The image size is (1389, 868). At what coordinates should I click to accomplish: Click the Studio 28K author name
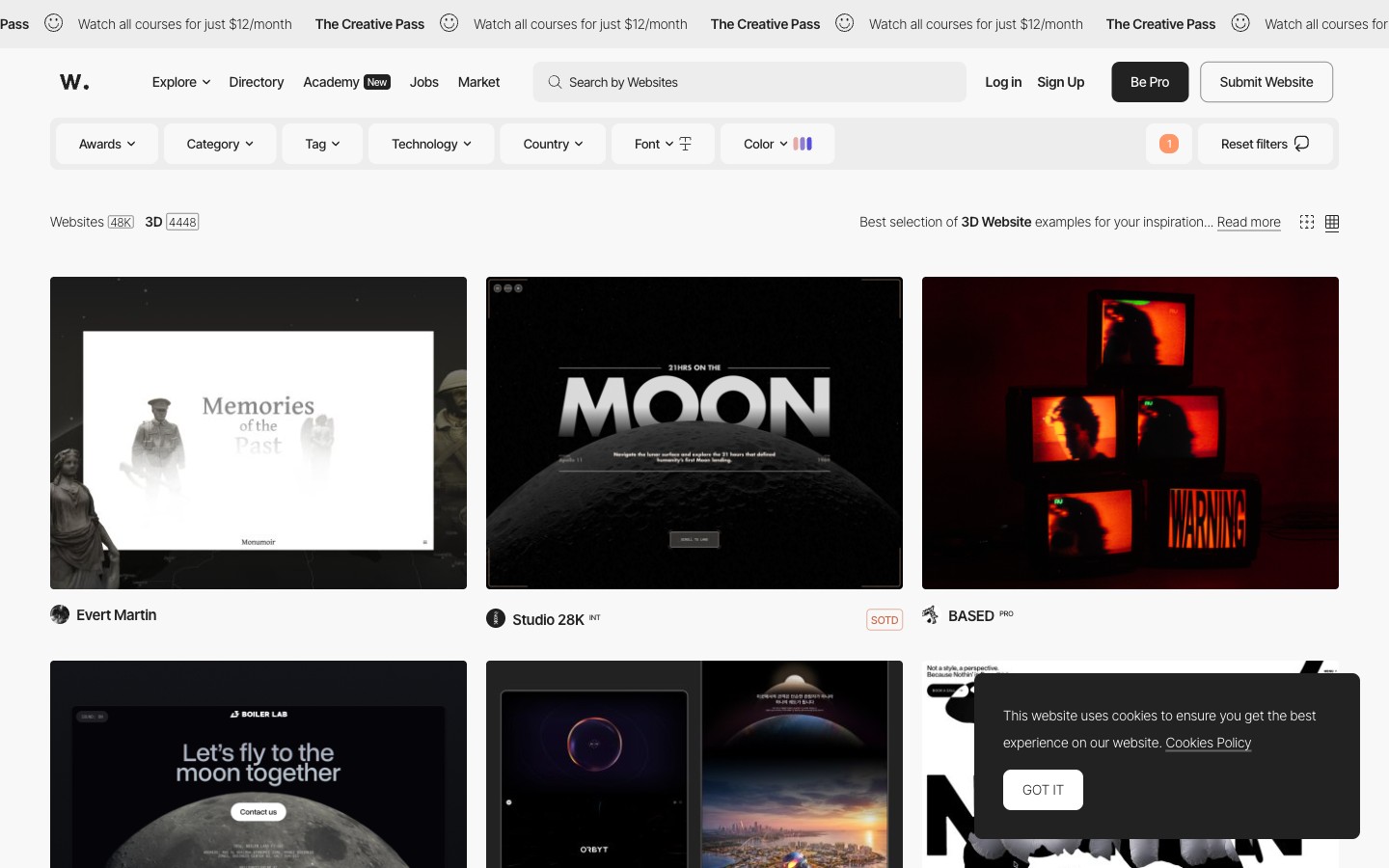[x=548, y=619]
